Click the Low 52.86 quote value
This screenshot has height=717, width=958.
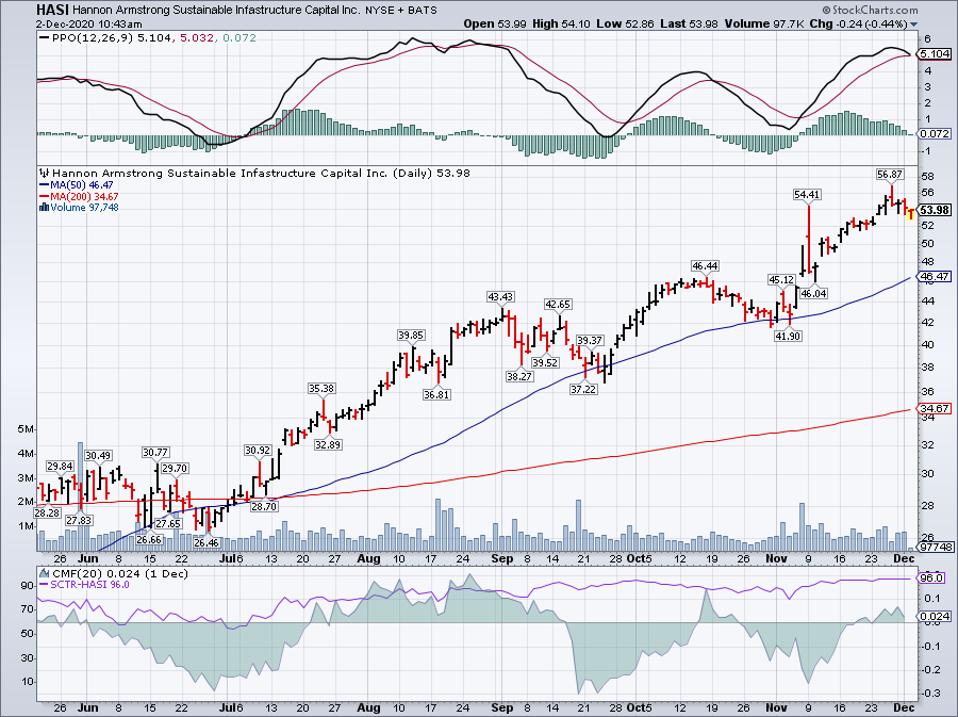[624, 24]
